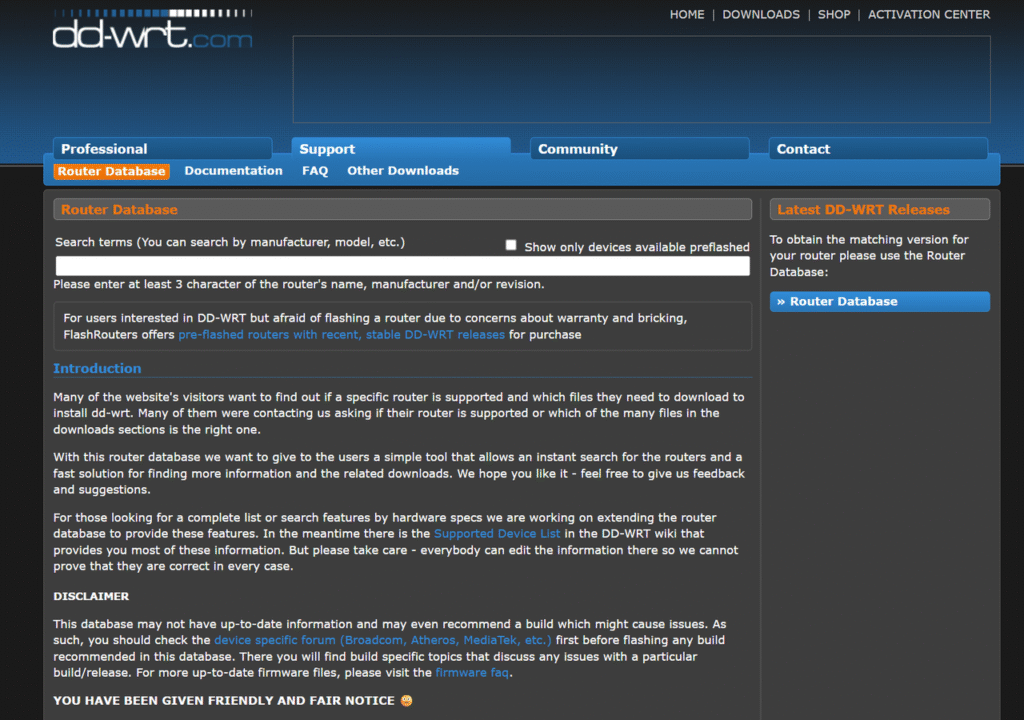Click the empty banner box in header
Image resolution: width=1024 pixels, height=720 pixels.
tap(641, 79)
